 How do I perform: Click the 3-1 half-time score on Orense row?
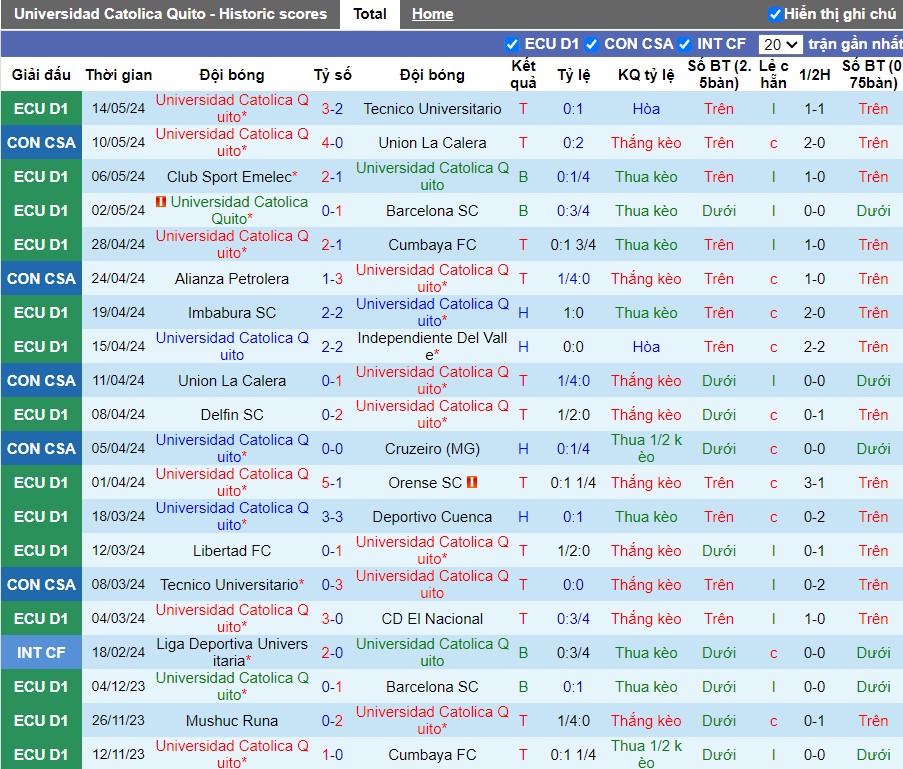[814, 483]
